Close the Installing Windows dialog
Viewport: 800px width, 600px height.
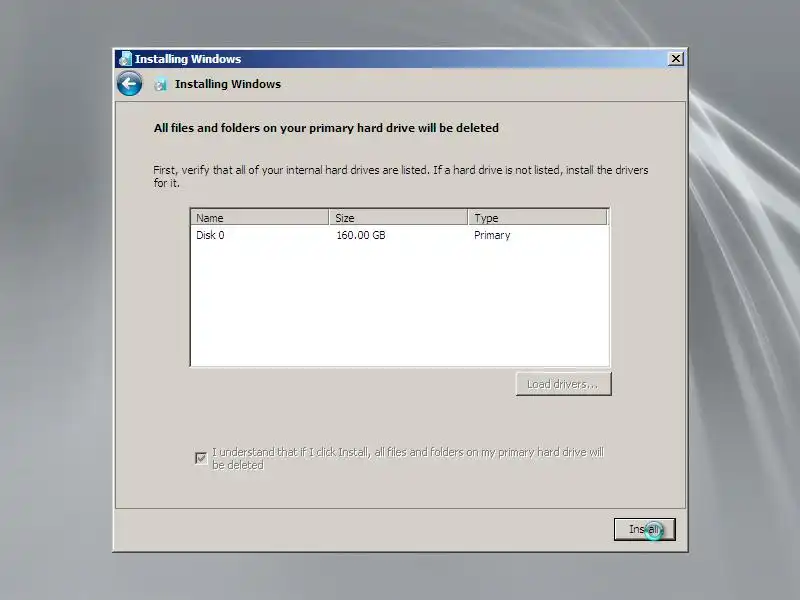[676, 59]
